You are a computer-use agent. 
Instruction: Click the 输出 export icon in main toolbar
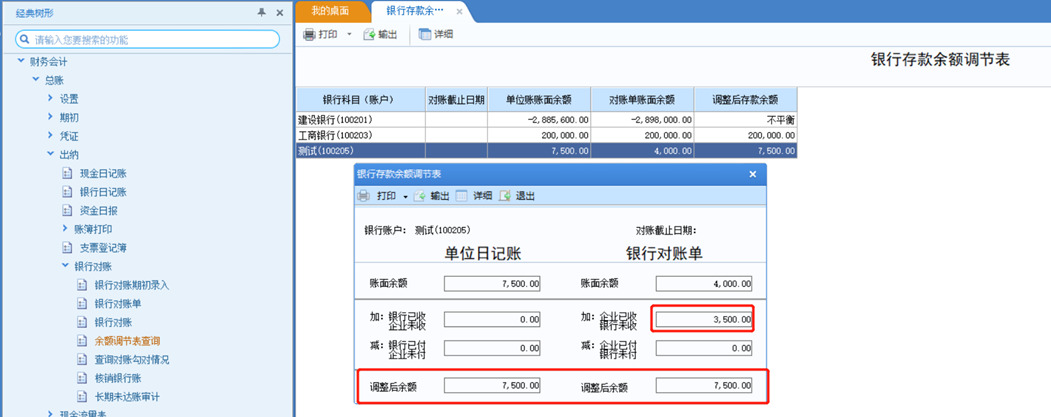pyautogui.click(x=369, y=34)
